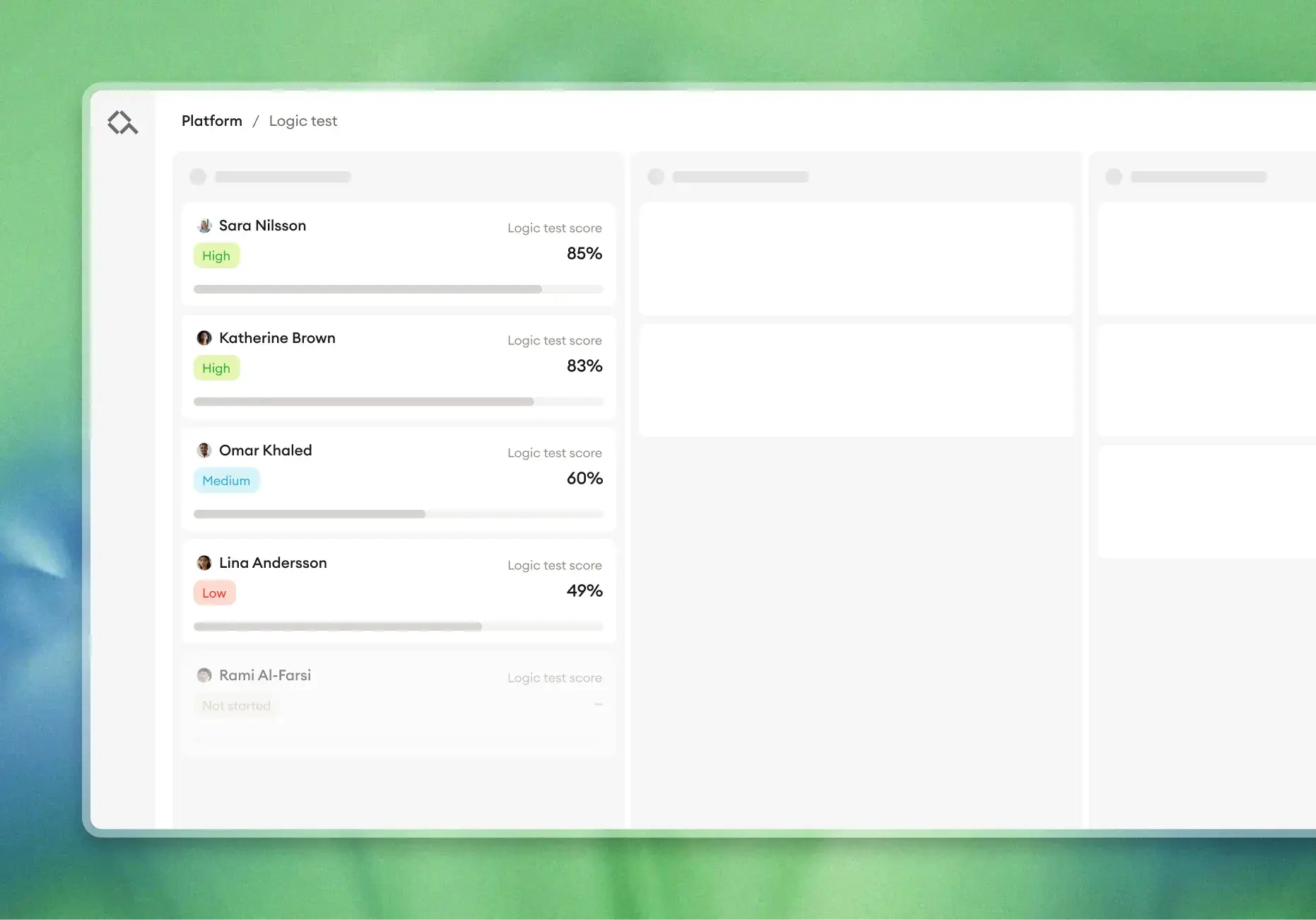Open the Platform breadcrumb item
The image size is (1316, 920).
[211, 121]
